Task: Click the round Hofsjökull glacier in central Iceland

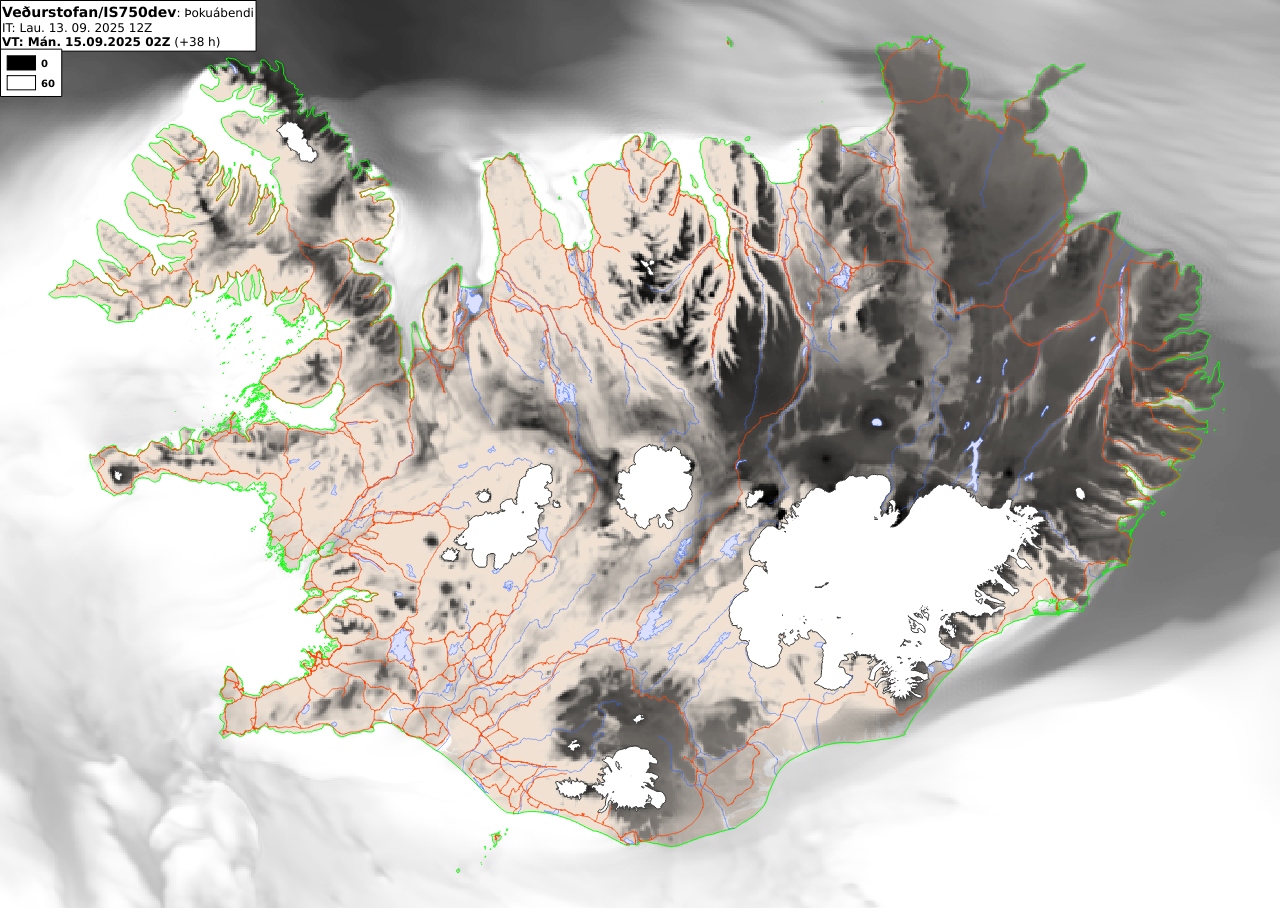Action: click(x=655, y=486)
